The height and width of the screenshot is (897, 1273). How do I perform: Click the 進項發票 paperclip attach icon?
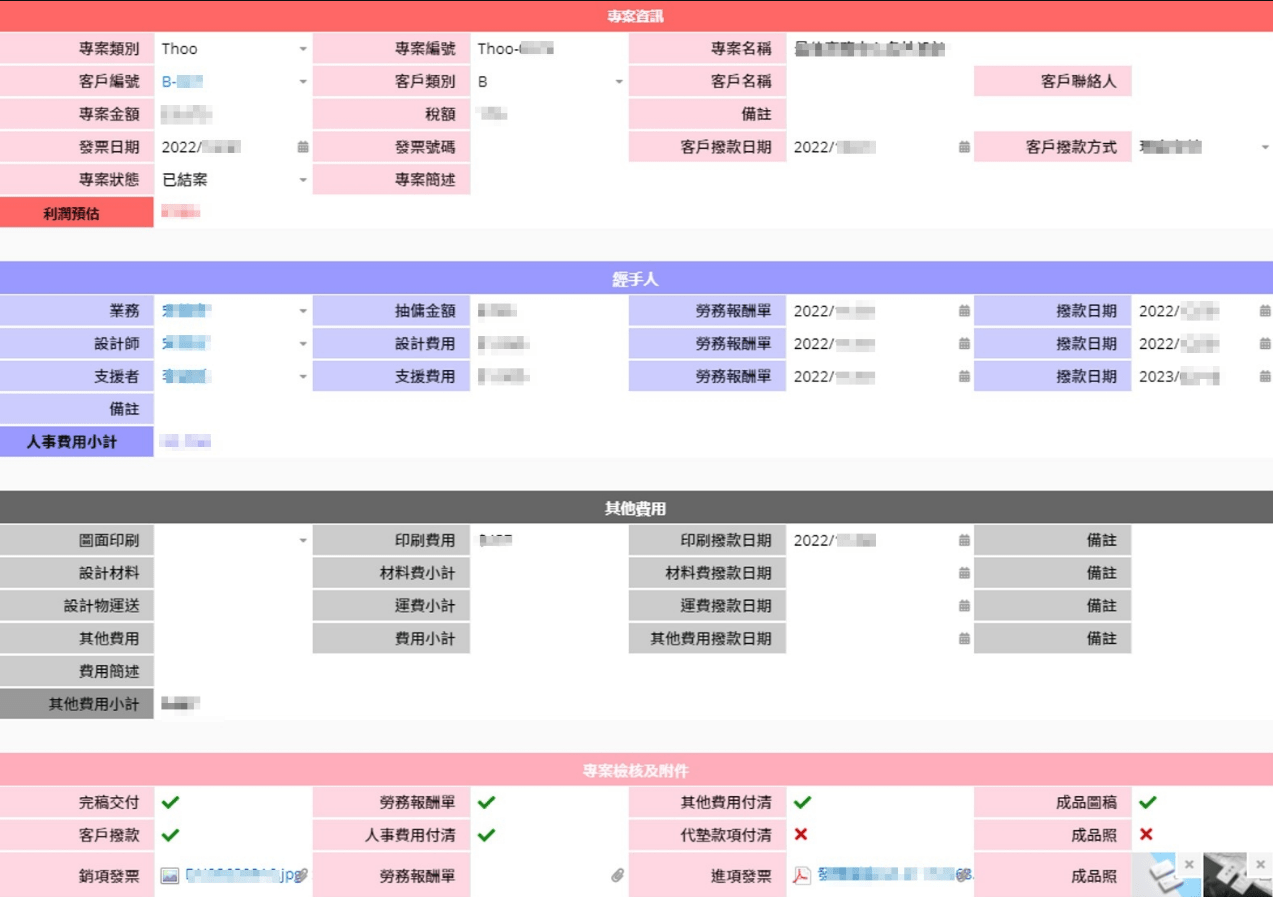pyautogui.click(x=963, y=875)
